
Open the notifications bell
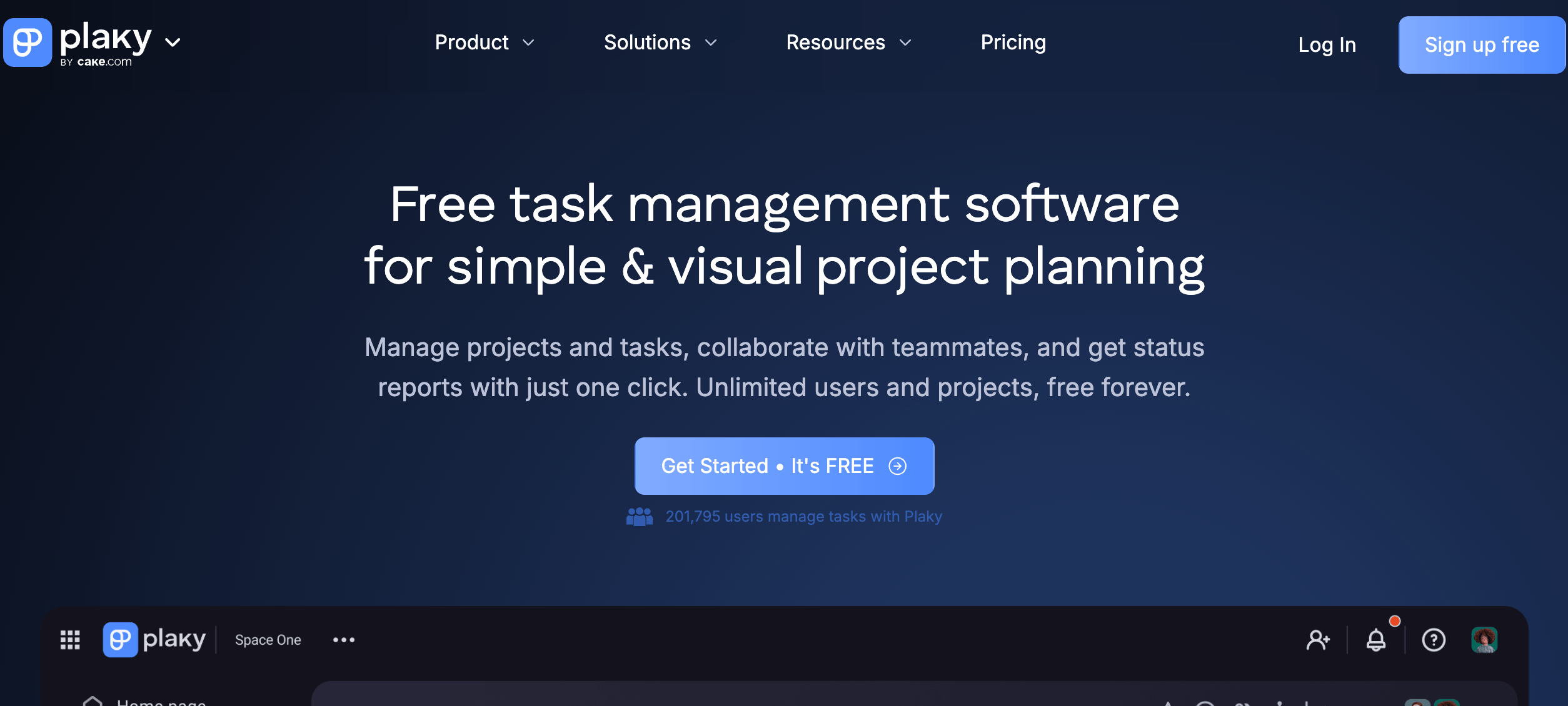pyautogui.click(x=1376, y=640)
